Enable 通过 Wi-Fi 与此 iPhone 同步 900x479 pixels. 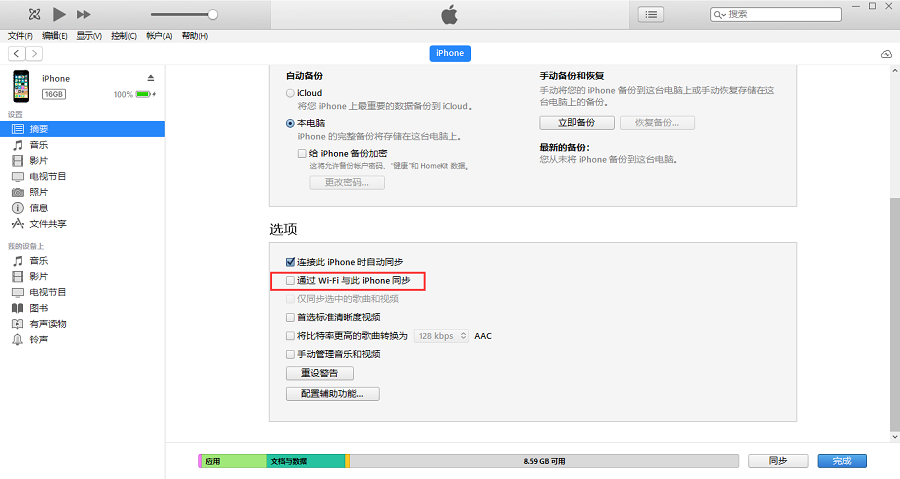click(290, 281)
